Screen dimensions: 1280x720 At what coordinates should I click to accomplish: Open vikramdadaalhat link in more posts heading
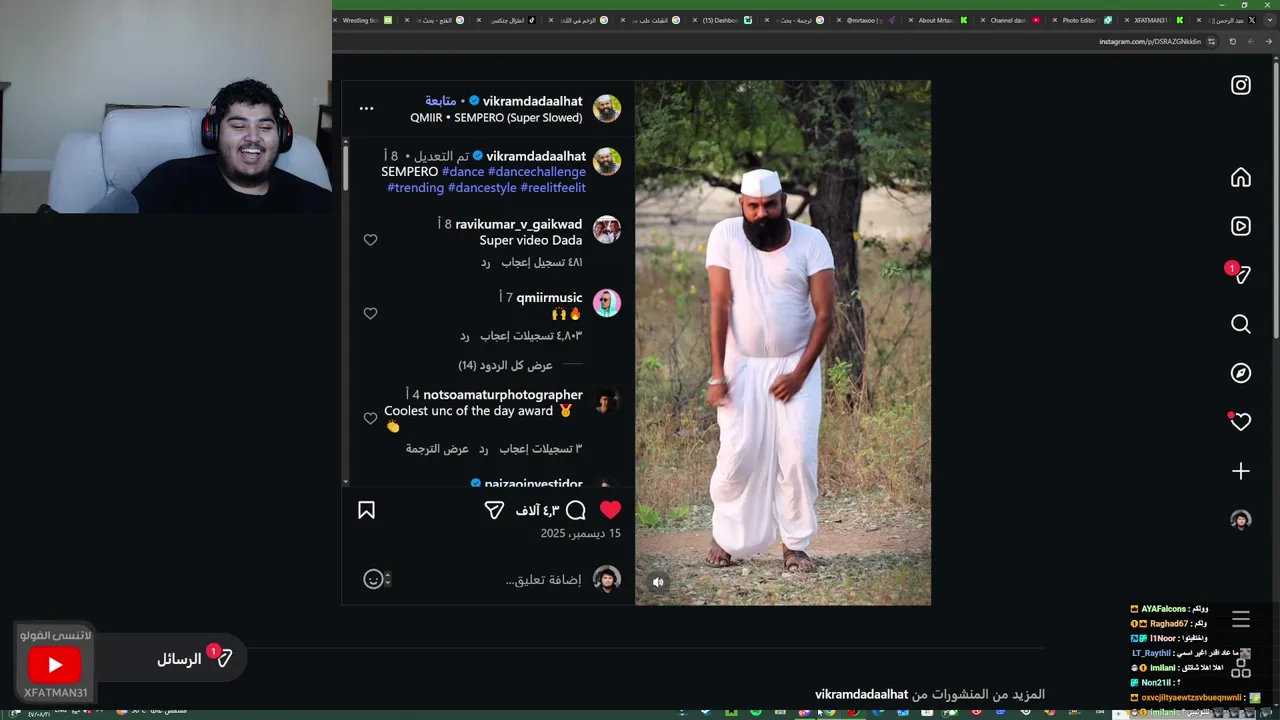point(861,694)
